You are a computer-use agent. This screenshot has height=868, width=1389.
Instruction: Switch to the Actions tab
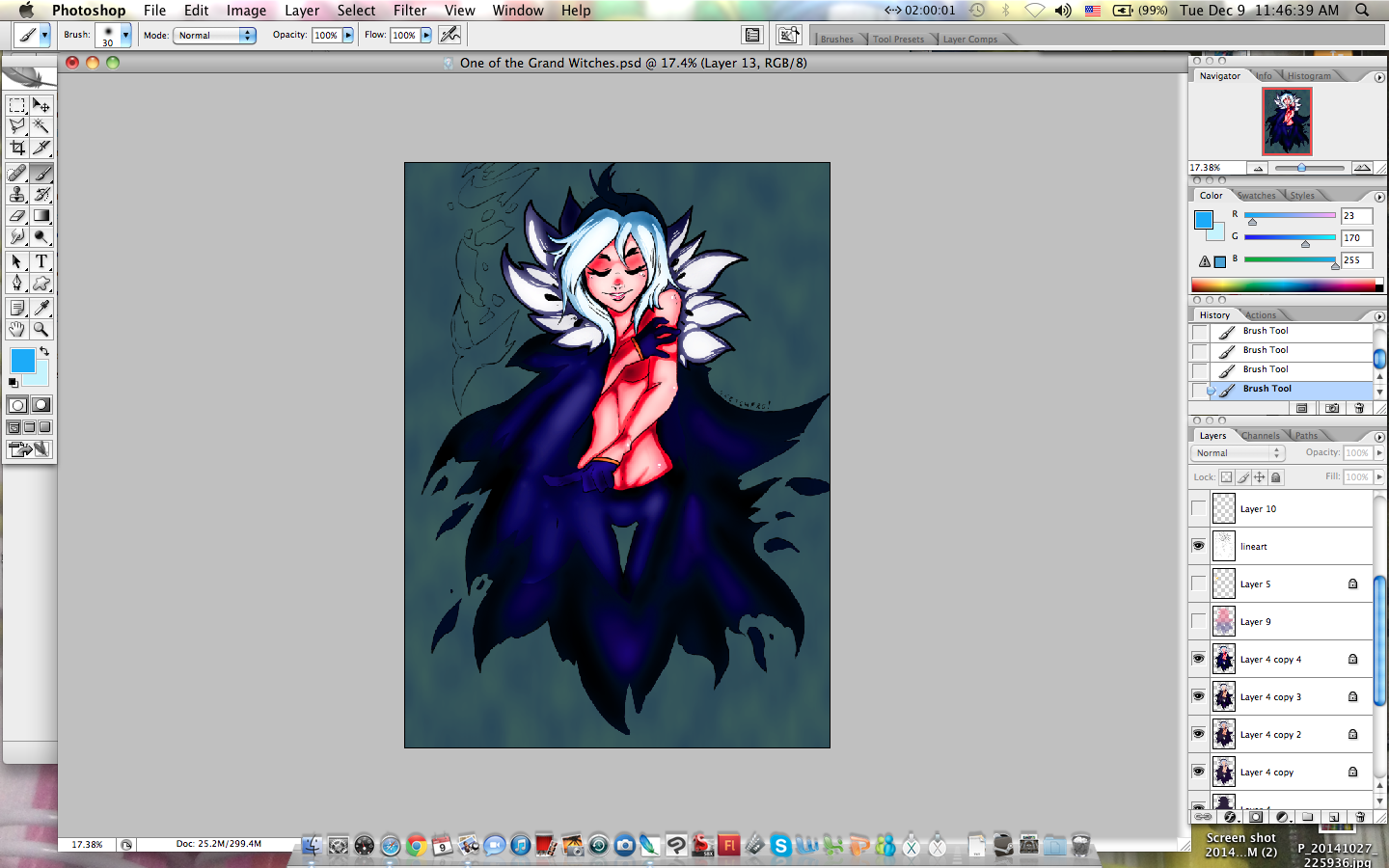point(1261,315)
